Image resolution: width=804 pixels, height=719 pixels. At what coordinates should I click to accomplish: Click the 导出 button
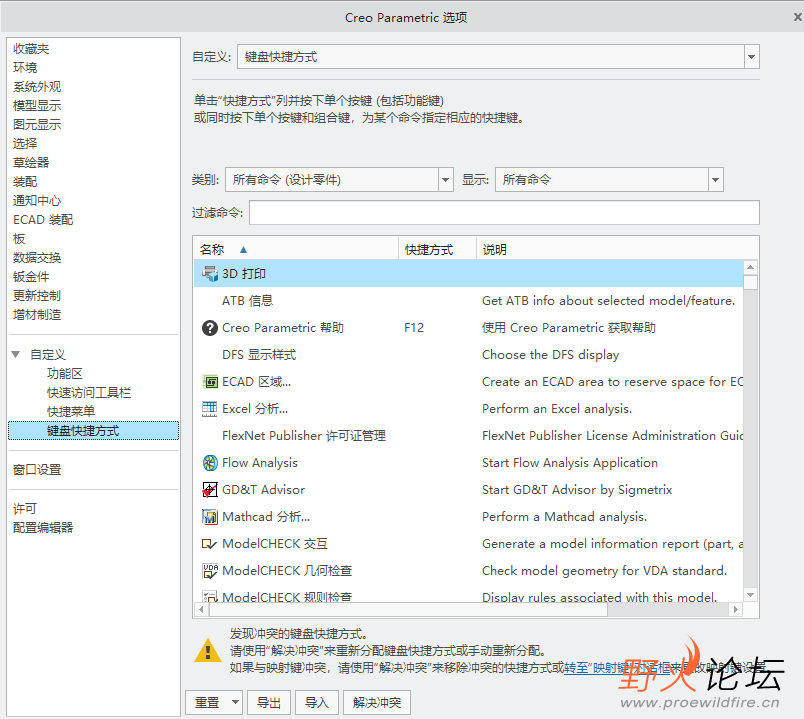coord(269,702)
